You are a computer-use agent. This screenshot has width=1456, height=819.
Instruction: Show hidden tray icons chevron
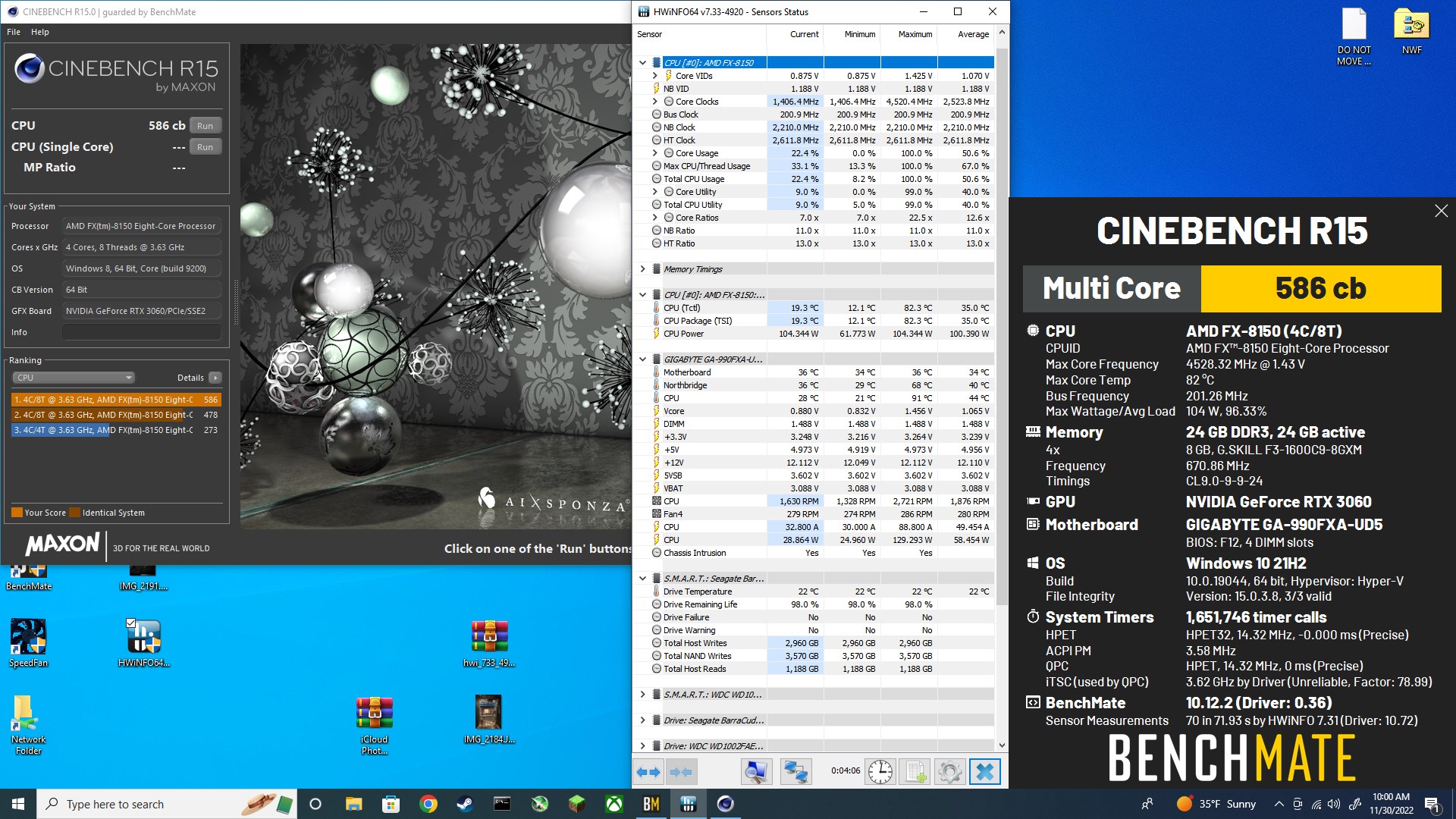pos(1279,804)
